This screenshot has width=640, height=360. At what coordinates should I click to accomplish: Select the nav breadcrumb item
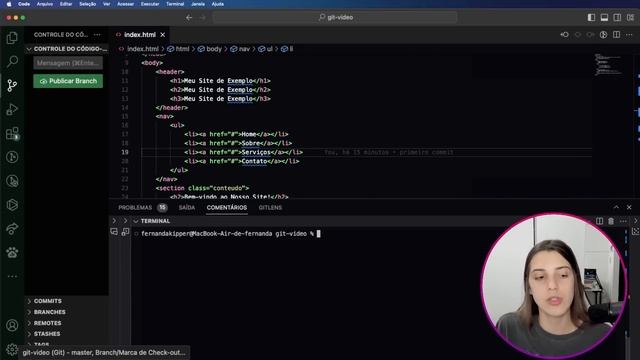(244, 49)
